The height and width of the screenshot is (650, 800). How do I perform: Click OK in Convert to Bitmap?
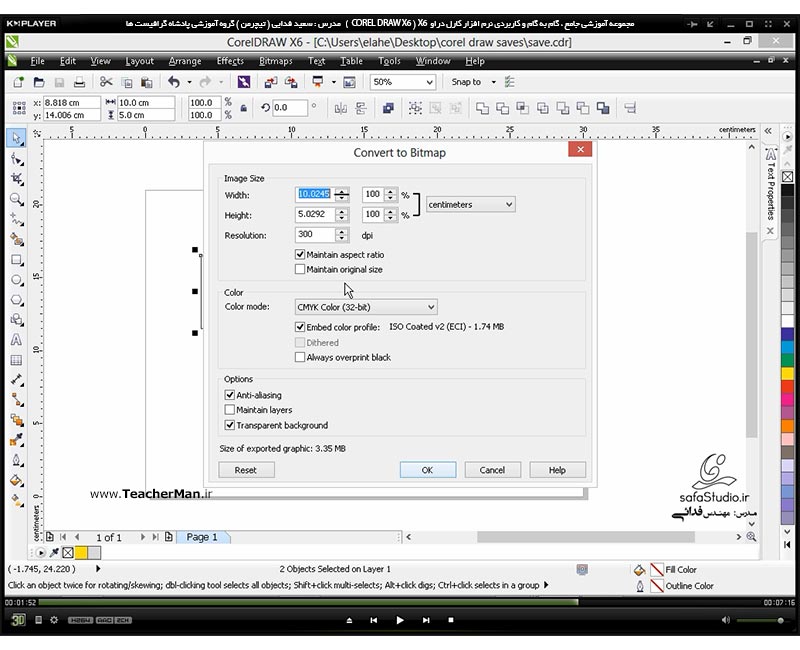point(428,470)
